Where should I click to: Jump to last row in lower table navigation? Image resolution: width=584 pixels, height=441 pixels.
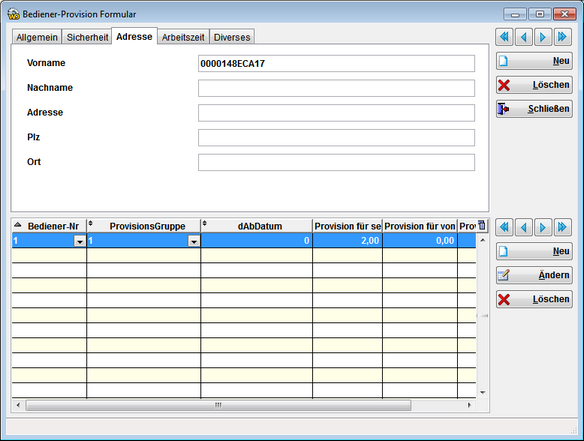(x=562, y=227)
